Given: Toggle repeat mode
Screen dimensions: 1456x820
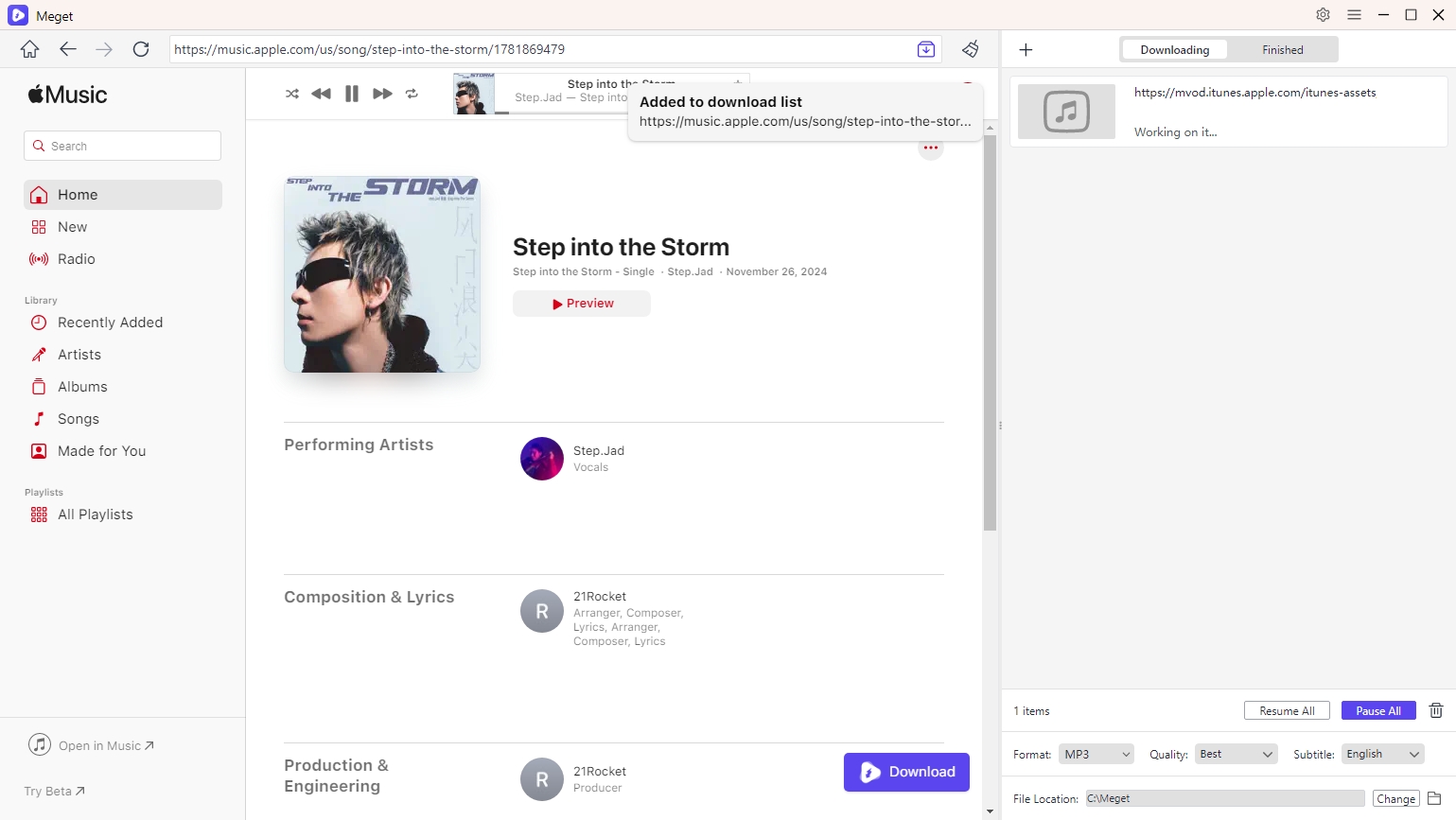Looking at the screenshot, I should pyautogui.click(x=412, y=94).
